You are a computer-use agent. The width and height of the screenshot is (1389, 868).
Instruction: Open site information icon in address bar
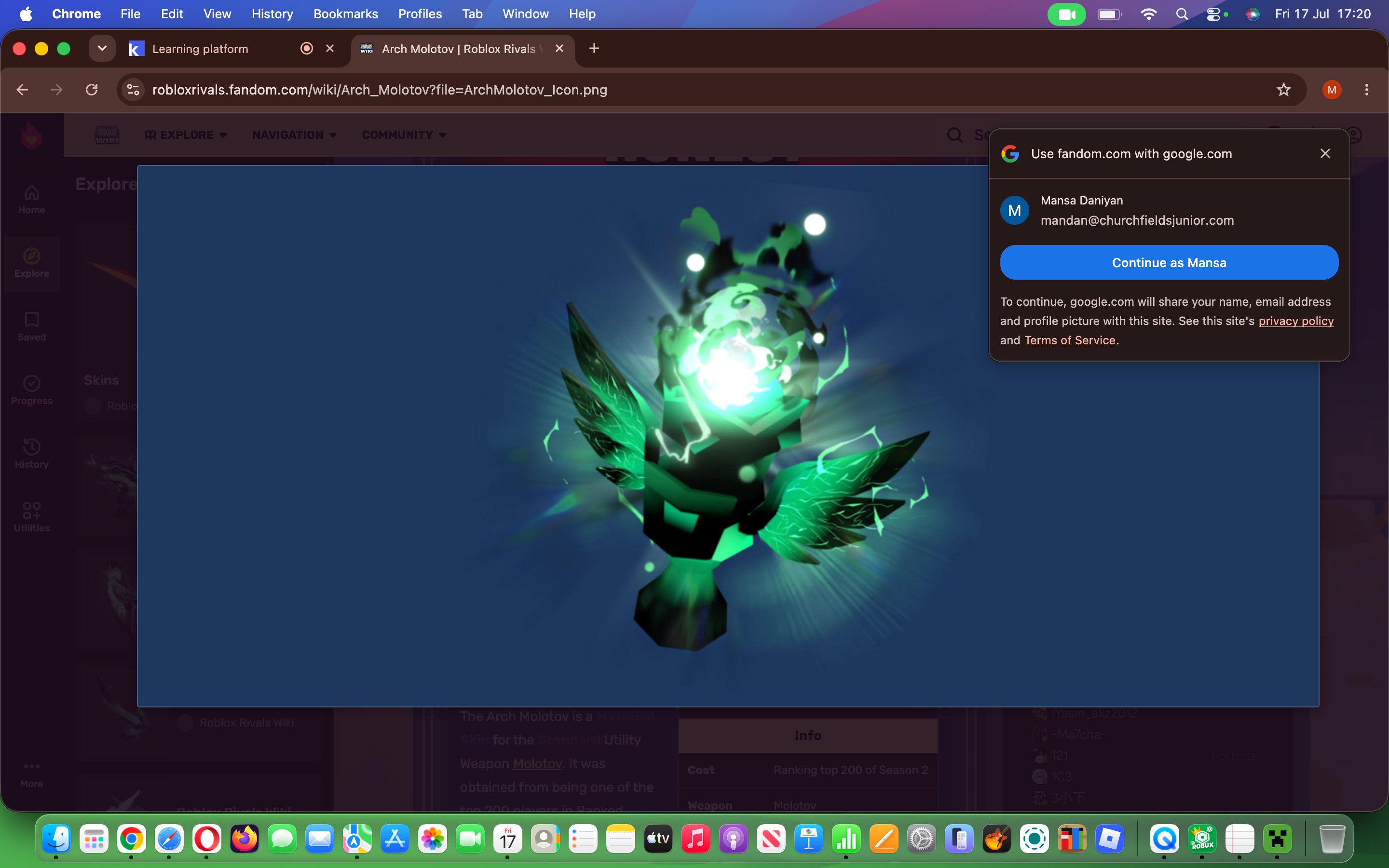133,90
